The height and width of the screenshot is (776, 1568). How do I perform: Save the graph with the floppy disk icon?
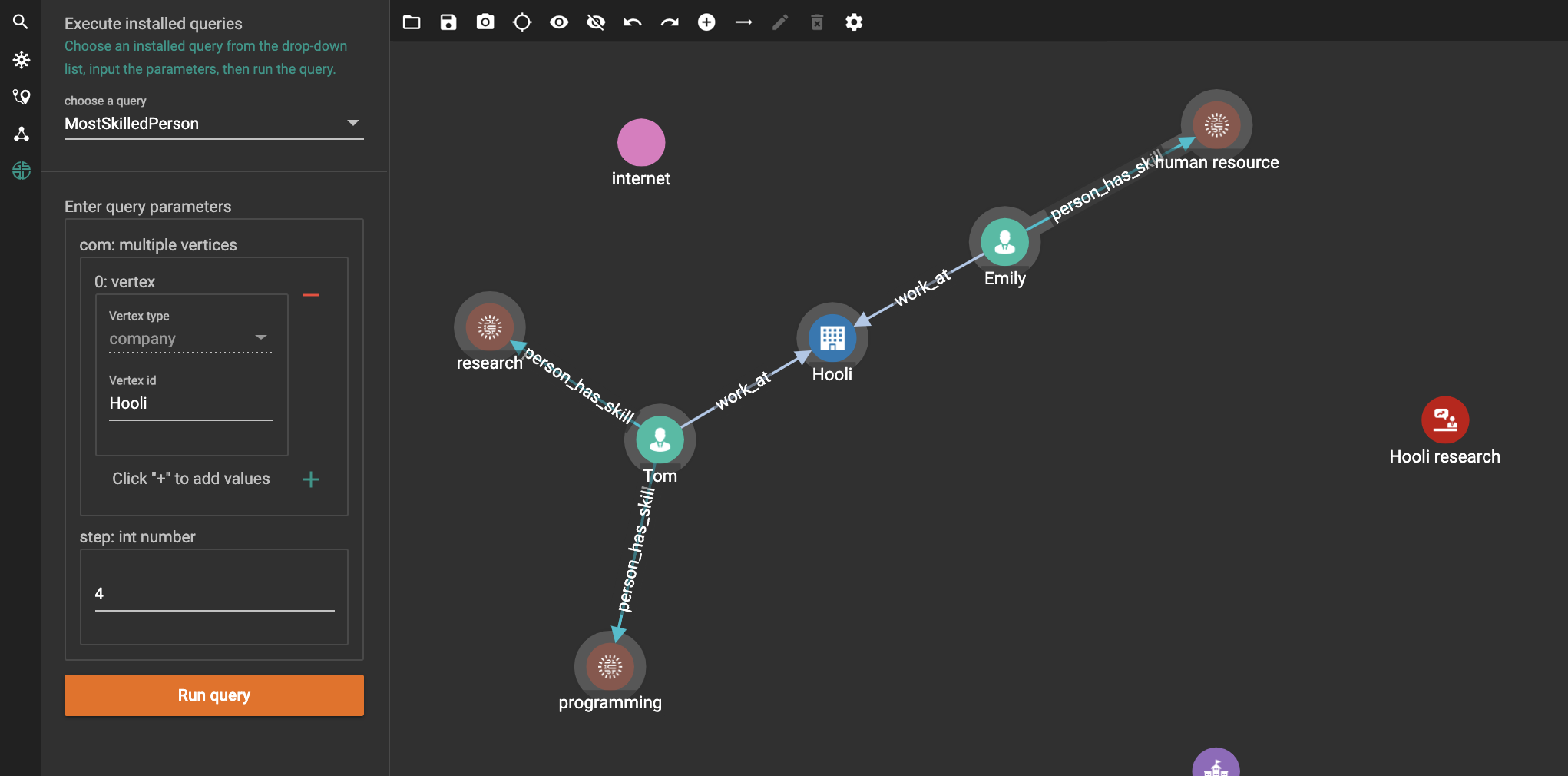click(x=448, y=22)
